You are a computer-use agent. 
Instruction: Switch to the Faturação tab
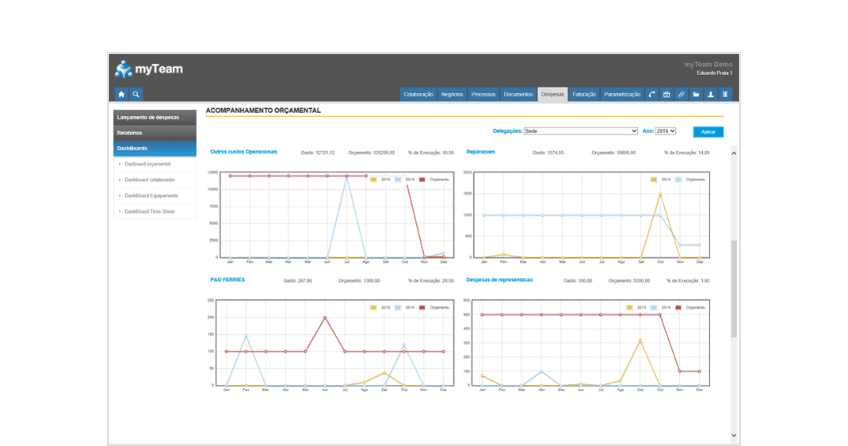click(x=585, y=94)
